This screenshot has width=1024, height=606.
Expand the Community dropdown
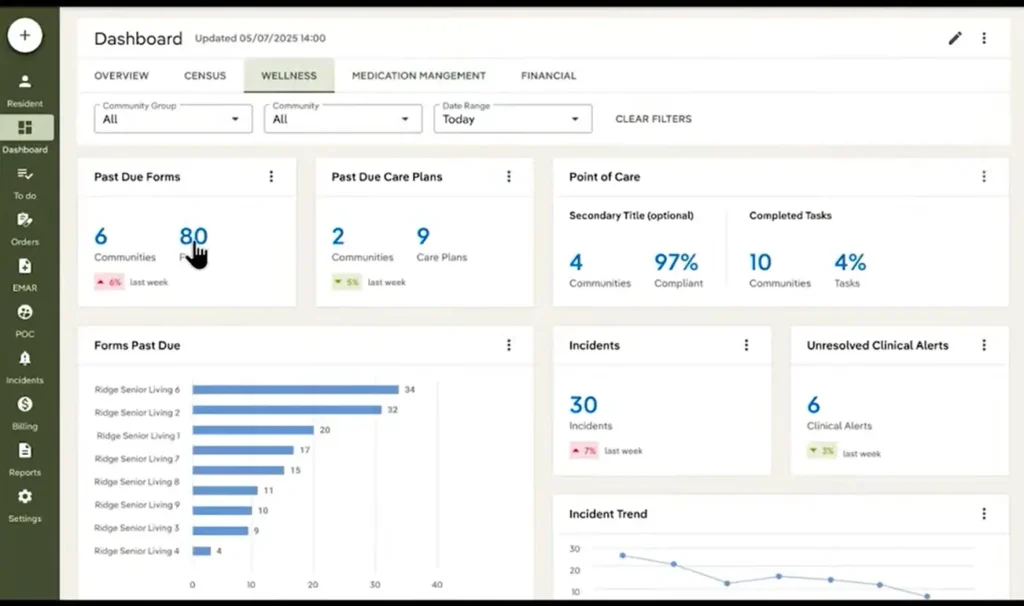343,119
